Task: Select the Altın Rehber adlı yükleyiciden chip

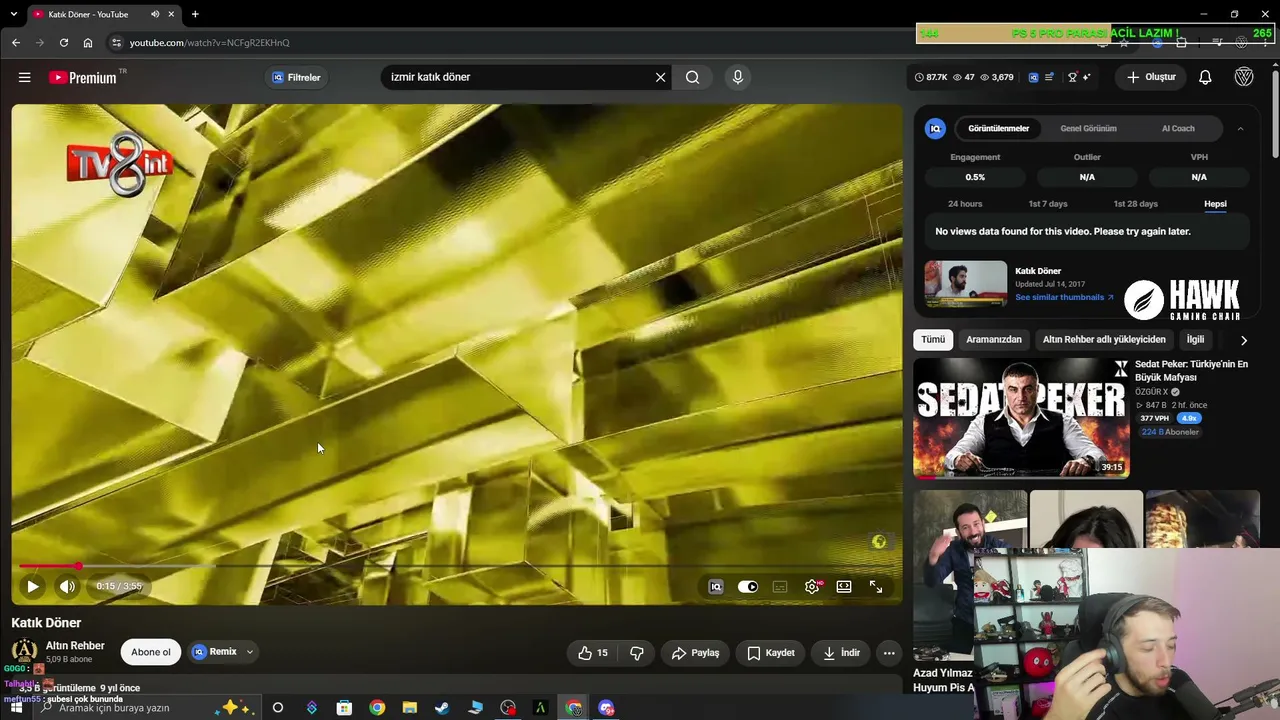Action: coord(1104,340)
